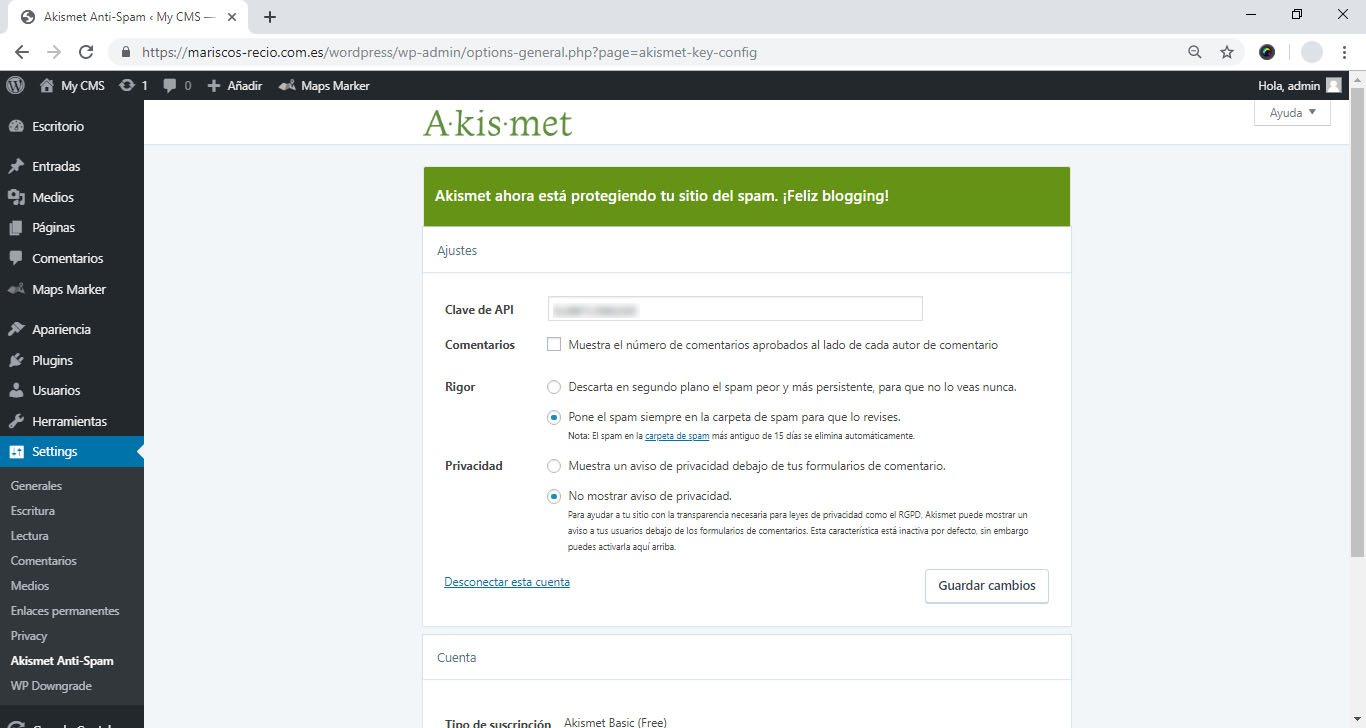Open a new browser tab
This screenshot has width=1366, height=728.
click(x=269, y=17)
